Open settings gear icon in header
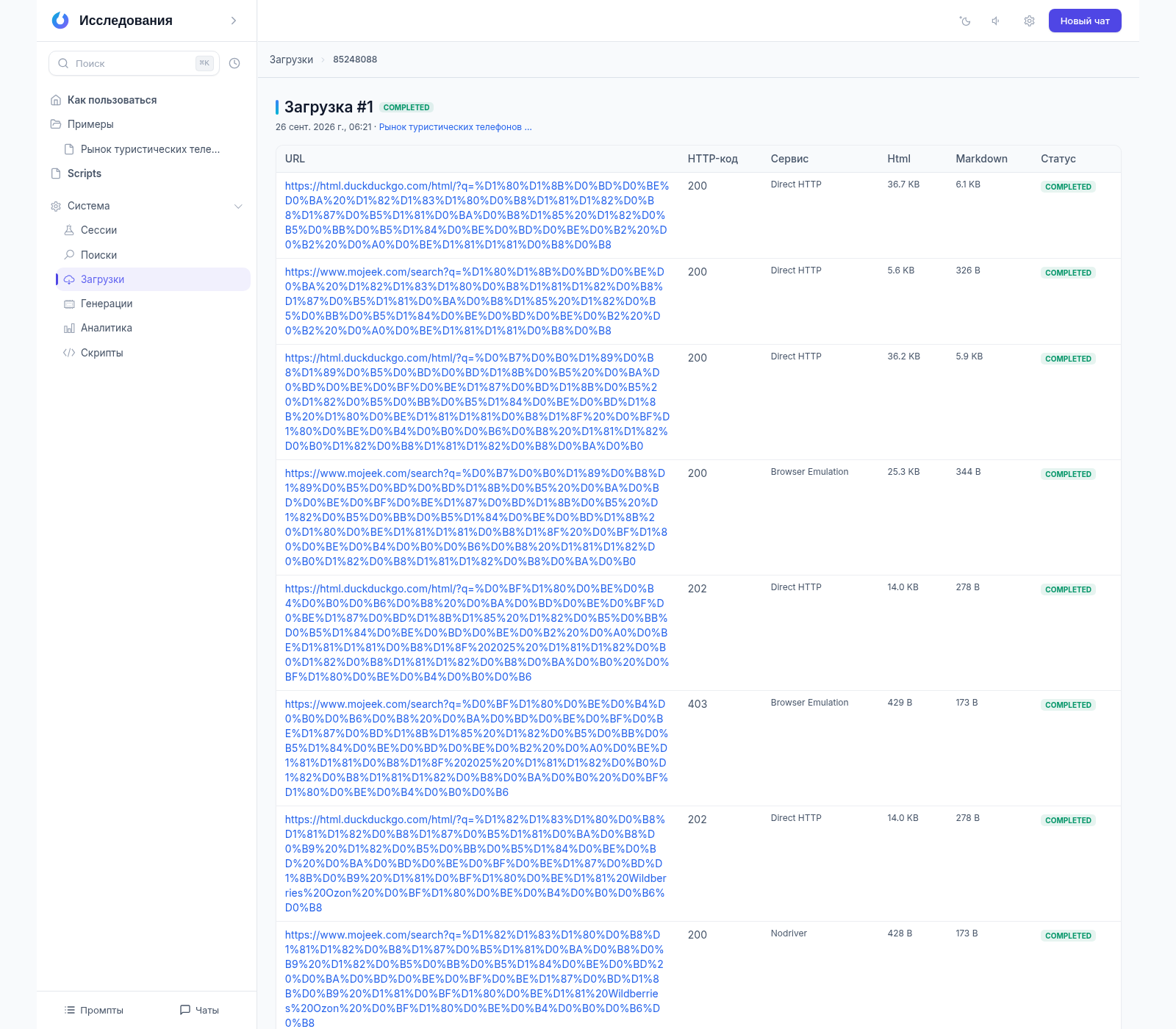 [1029, 21]
